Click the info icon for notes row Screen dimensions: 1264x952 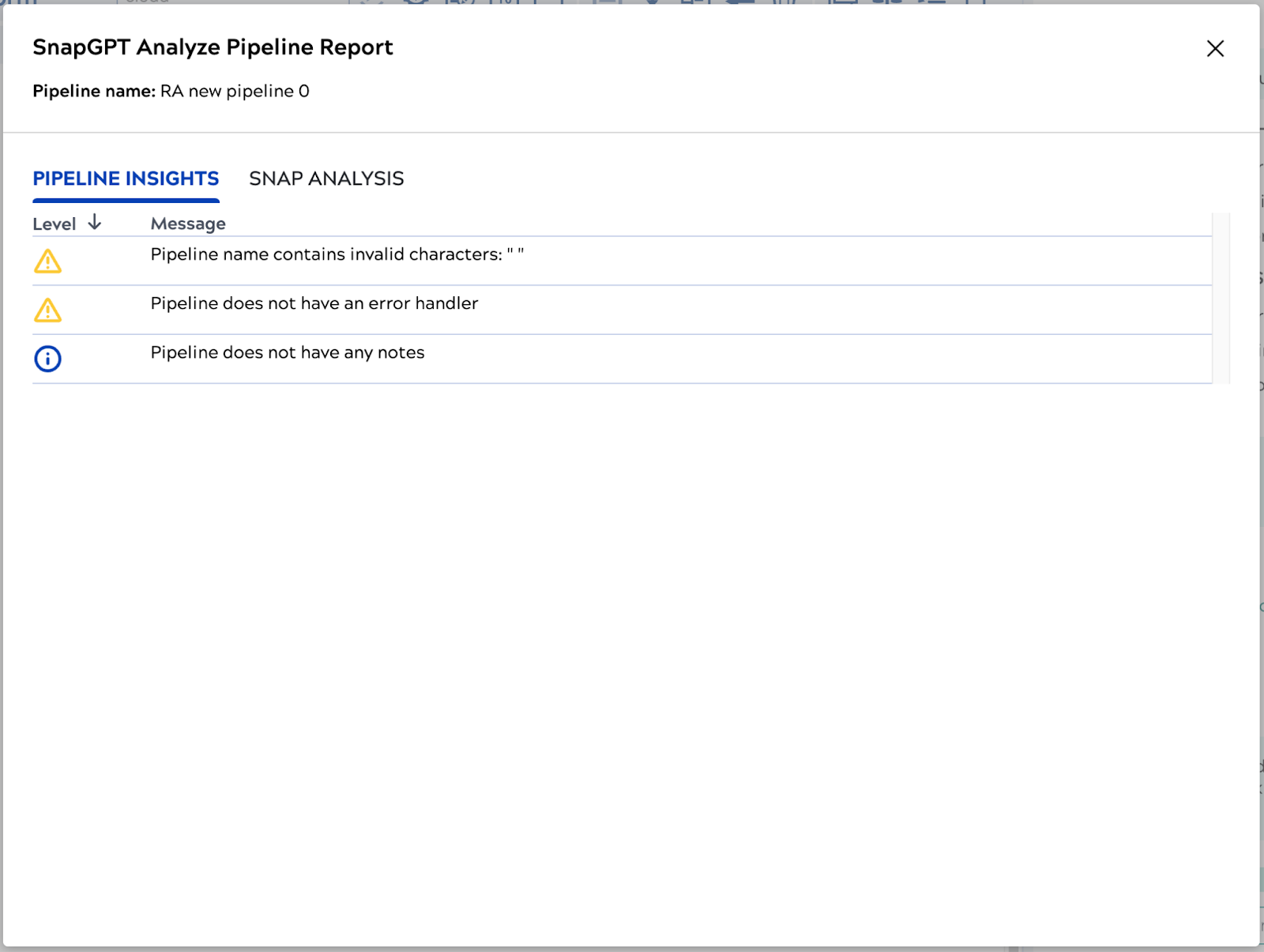pos(47,359)
